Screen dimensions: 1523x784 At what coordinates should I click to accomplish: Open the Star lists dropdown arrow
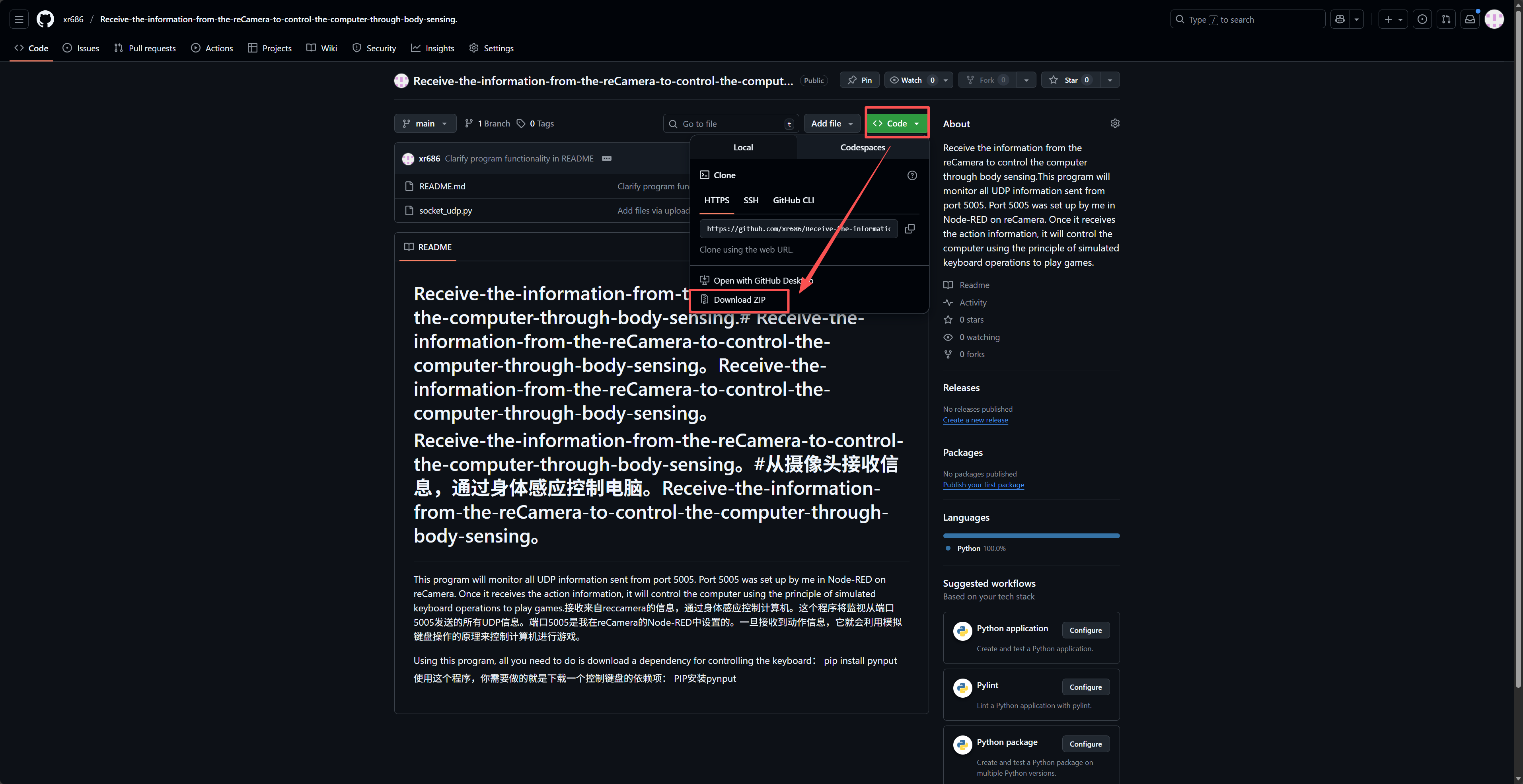tap(1110, 80)
